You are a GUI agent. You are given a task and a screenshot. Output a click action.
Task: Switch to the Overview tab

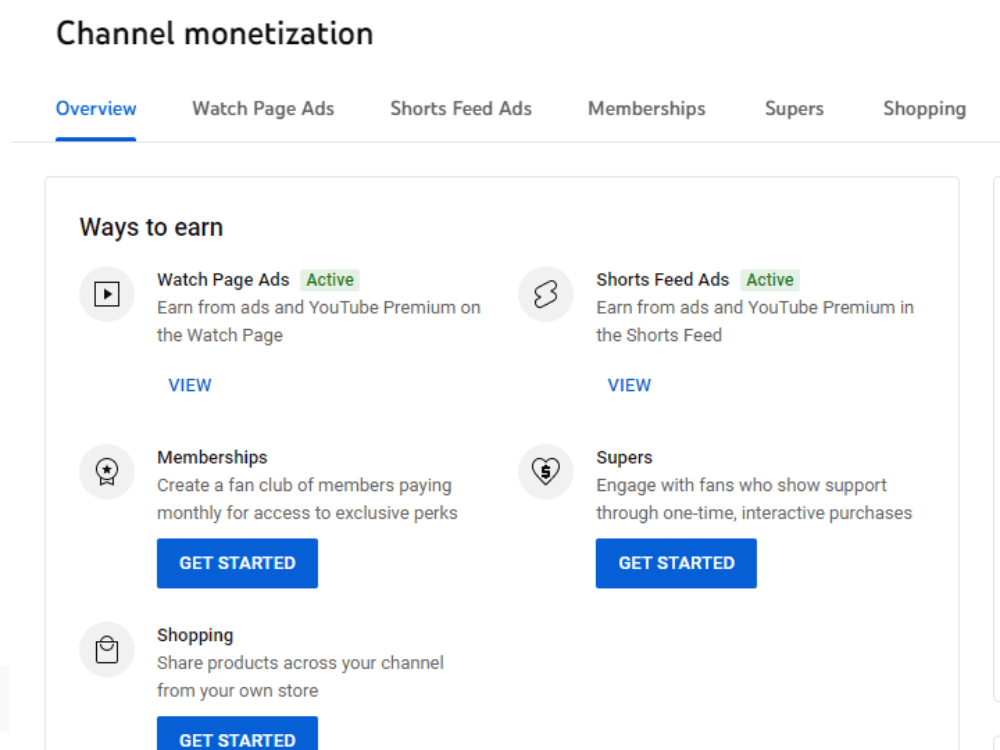(96, 108)
